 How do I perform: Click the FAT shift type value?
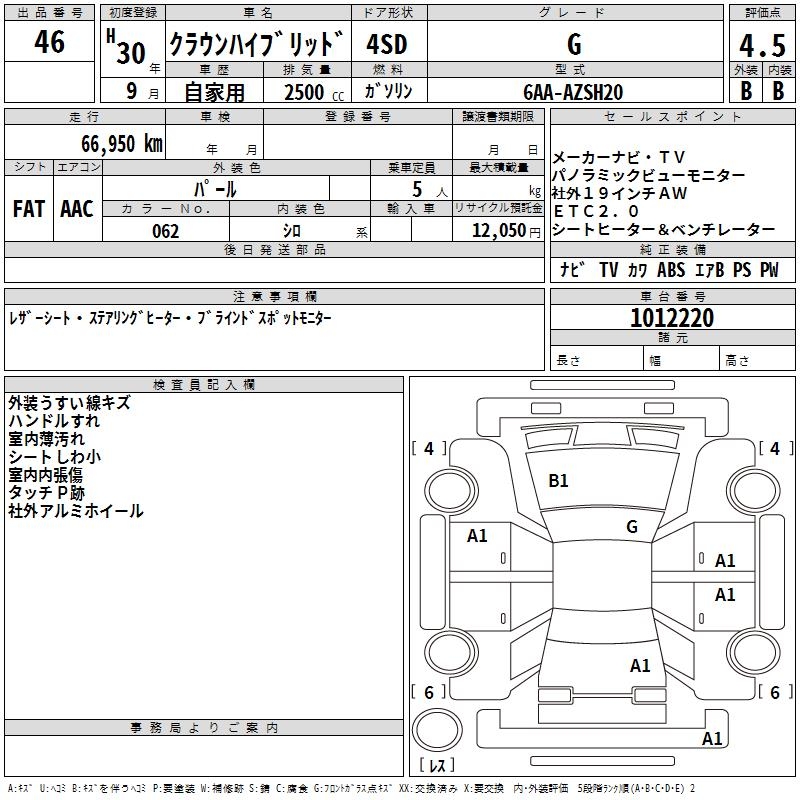(29, 209)
